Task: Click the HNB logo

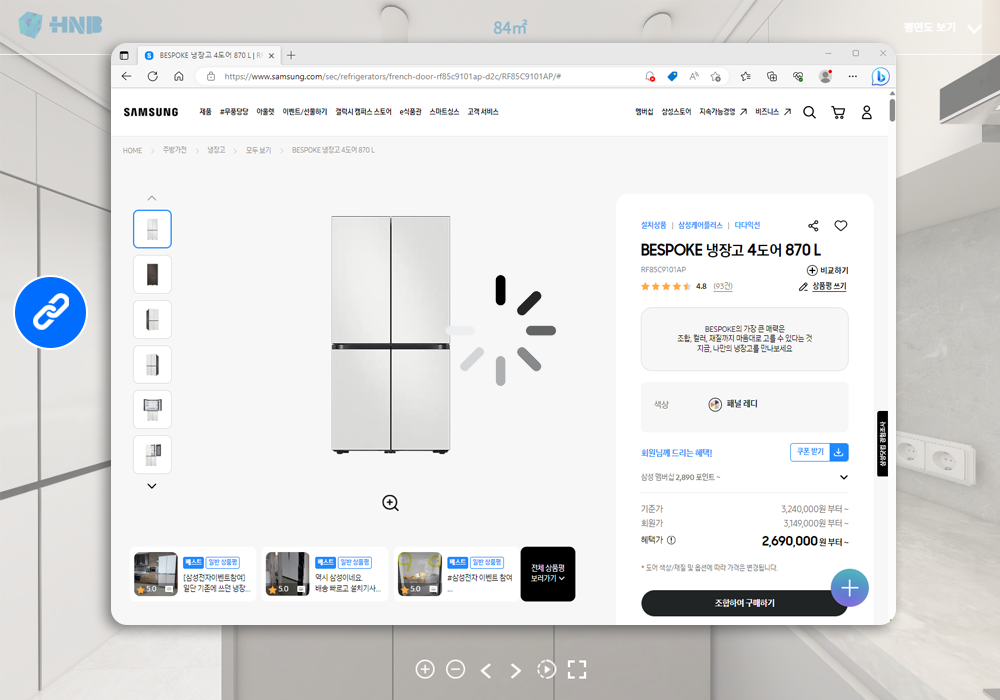Action: click(x=60, y=25)
